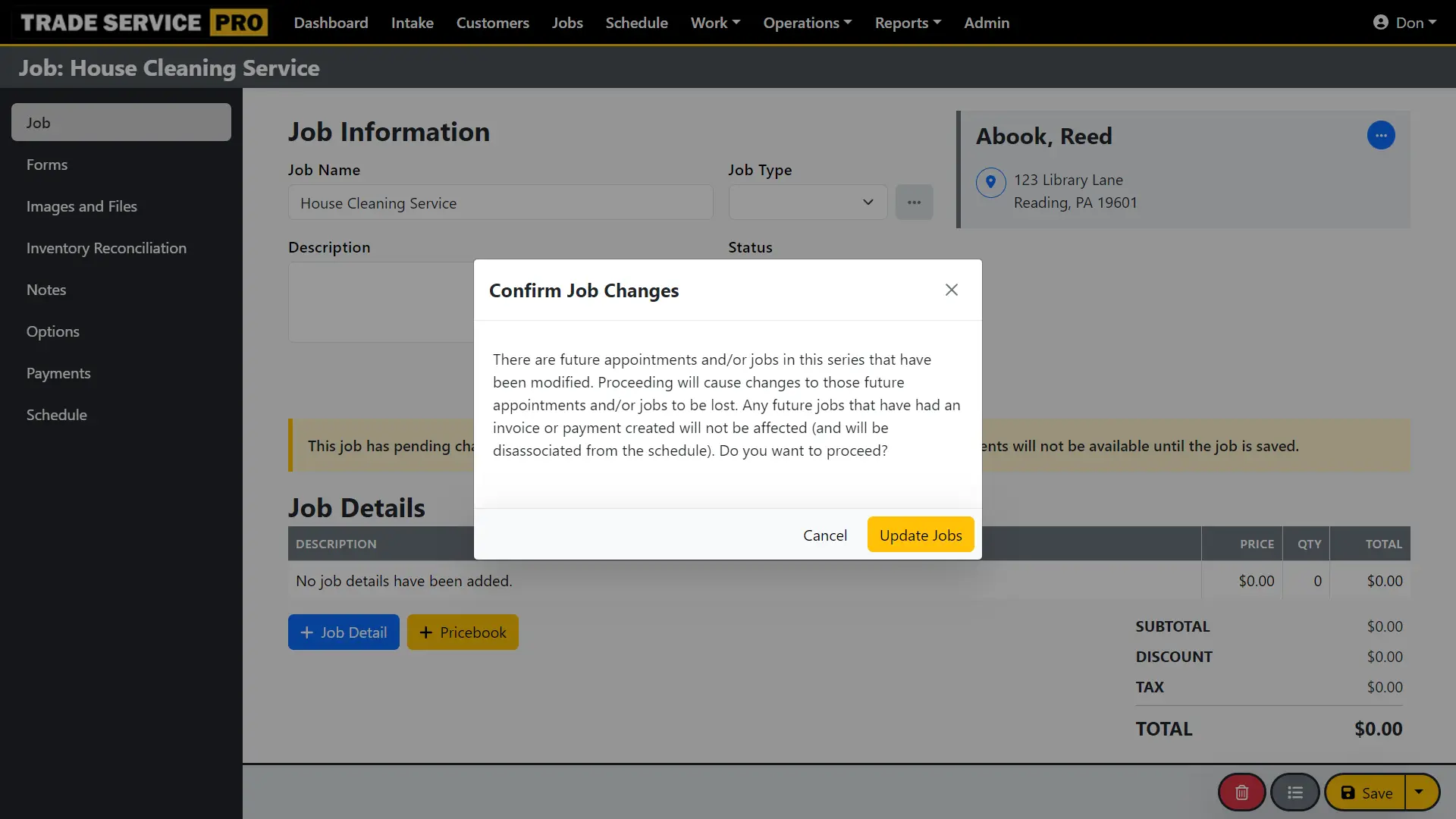The width and height of the screenshot is (1456, 819).
Task: Open the Operations menu
Action: coord(807,23)
